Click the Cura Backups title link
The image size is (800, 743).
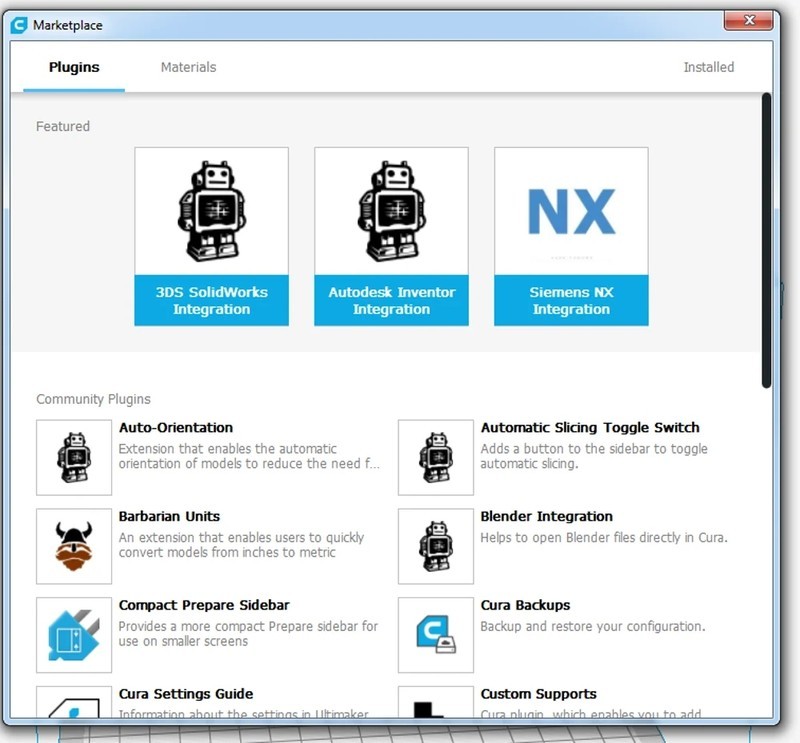pos(525,606)
